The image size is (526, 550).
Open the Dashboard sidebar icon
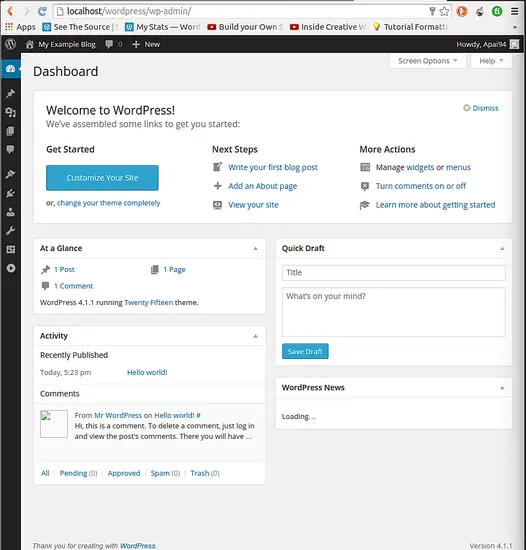click(11, 69)
